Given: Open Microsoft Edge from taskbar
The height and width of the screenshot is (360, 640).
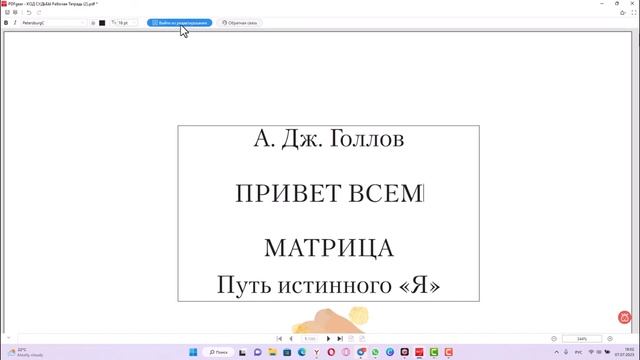Looking at the screenshot, I should pos(302,352).
